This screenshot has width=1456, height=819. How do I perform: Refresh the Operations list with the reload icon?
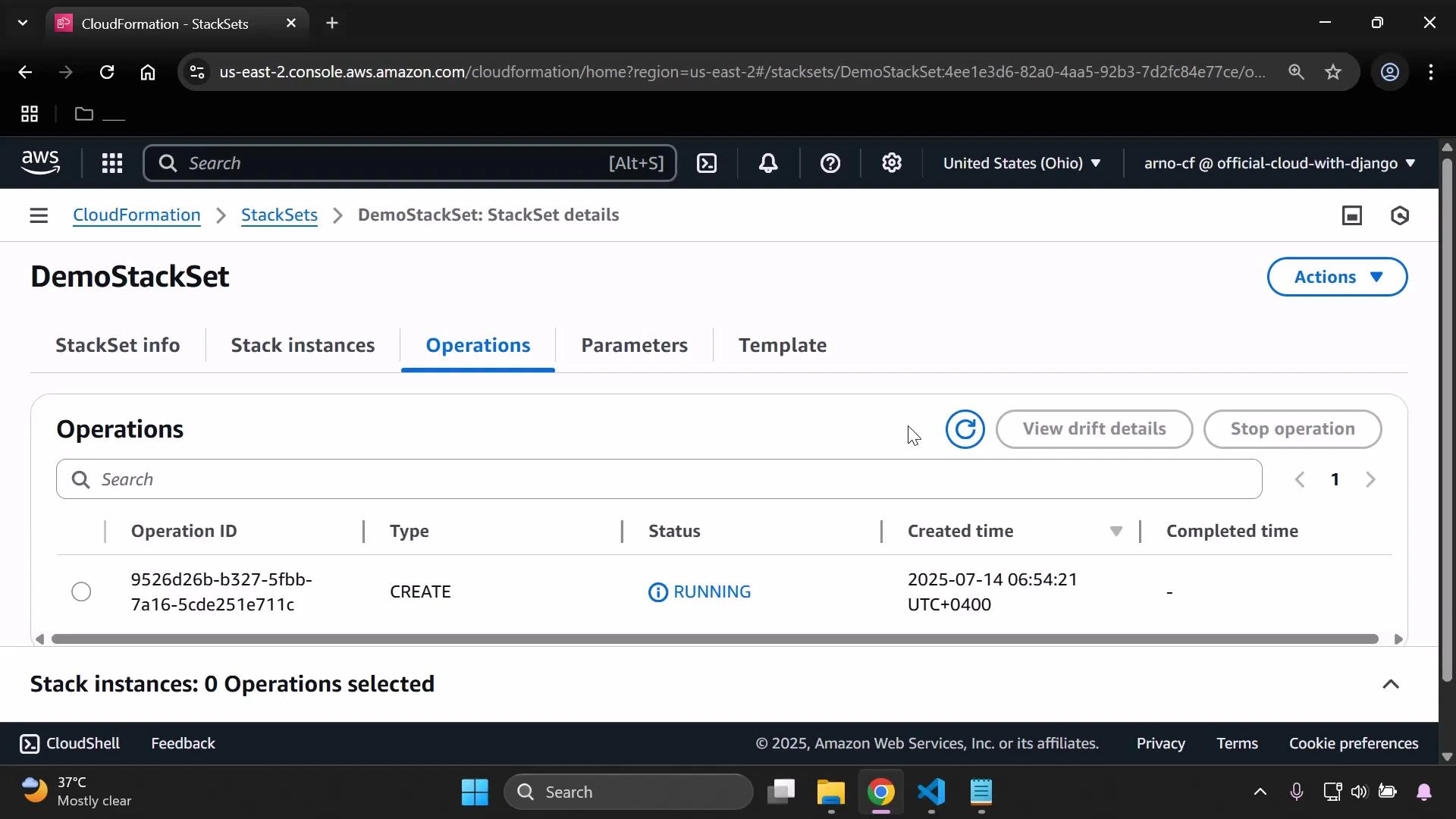[x=965, y=429]
